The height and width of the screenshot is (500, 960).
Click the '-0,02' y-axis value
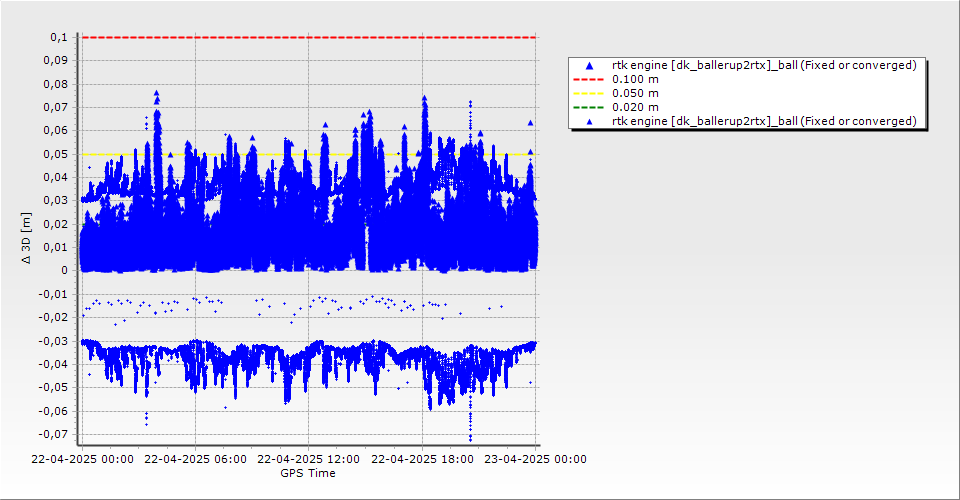click(53, 318)
